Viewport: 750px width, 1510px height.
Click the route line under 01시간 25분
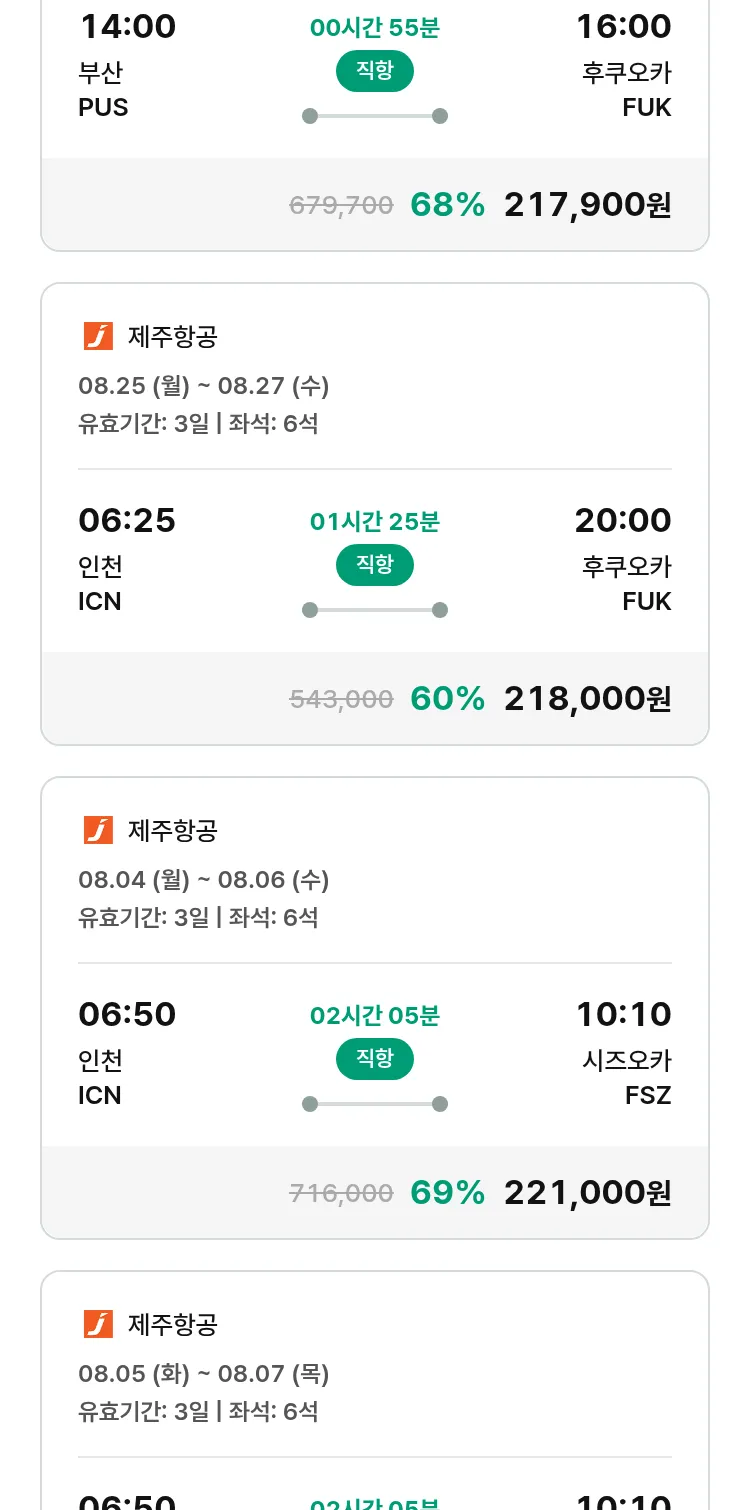coord(375,610)
